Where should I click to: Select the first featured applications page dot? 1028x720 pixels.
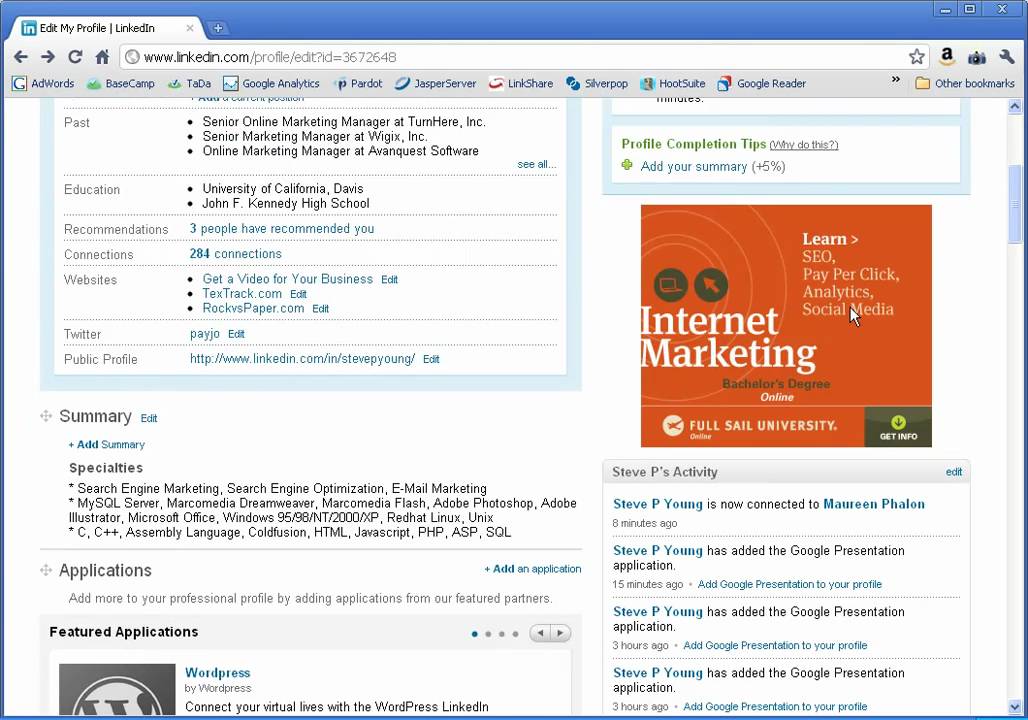(x=475, y=634)
